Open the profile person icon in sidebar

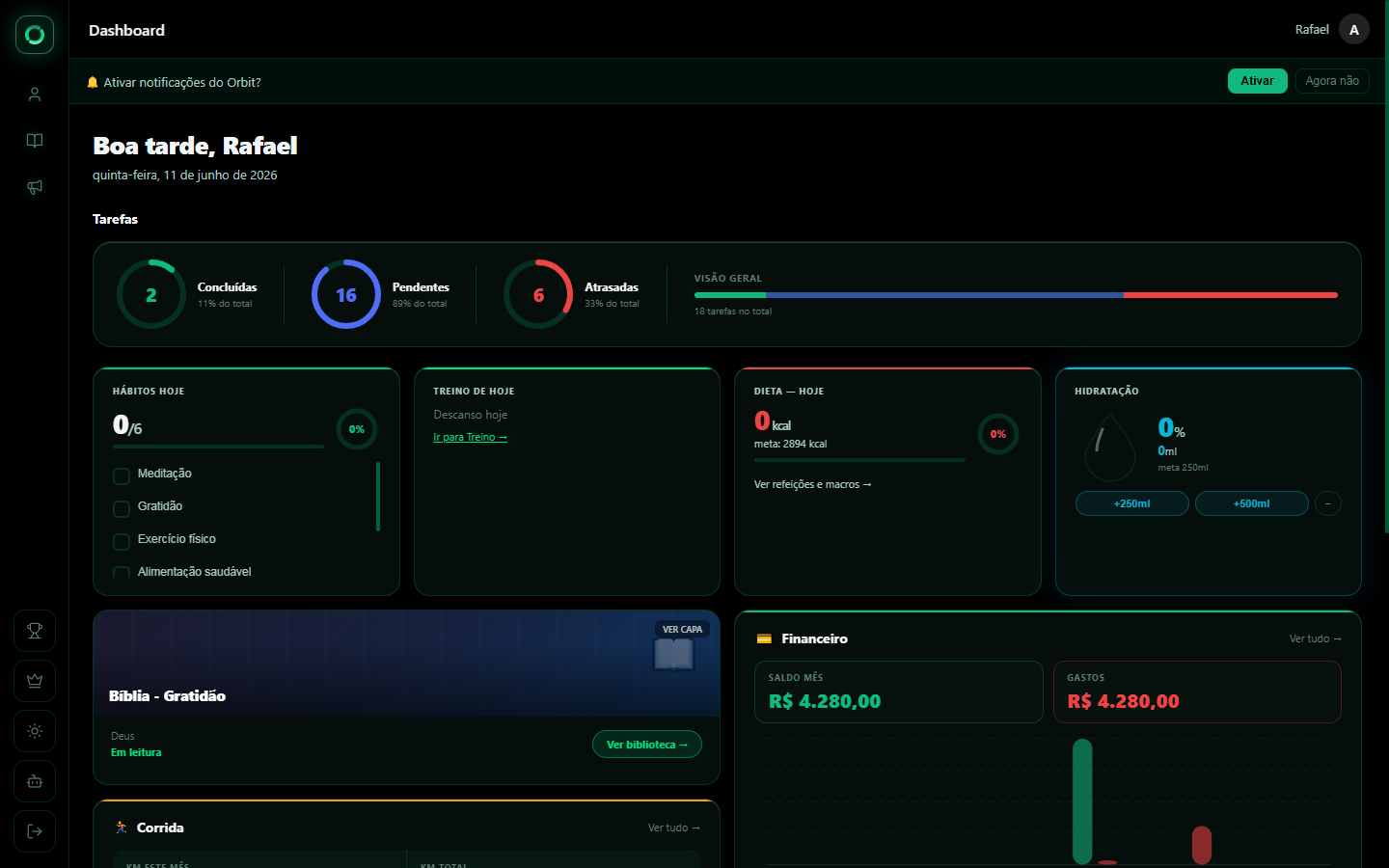pos(35,95)
